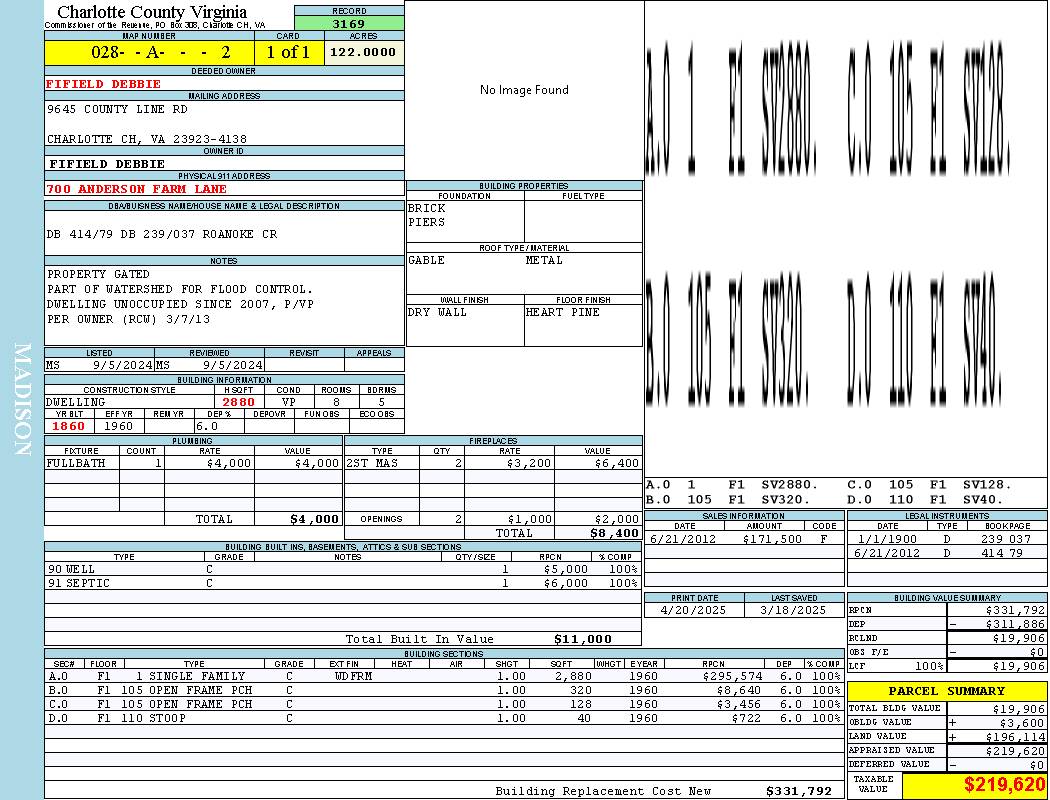Screen dimensions: 1050x800
Task: Click the 90 WELL built-in row
Action: click(x=343, y=570)
